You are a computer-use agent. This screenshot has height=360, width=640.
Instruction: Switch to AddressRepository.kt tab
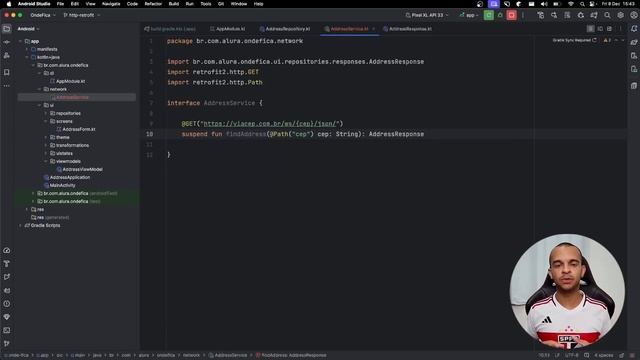[x=285, y=29]
